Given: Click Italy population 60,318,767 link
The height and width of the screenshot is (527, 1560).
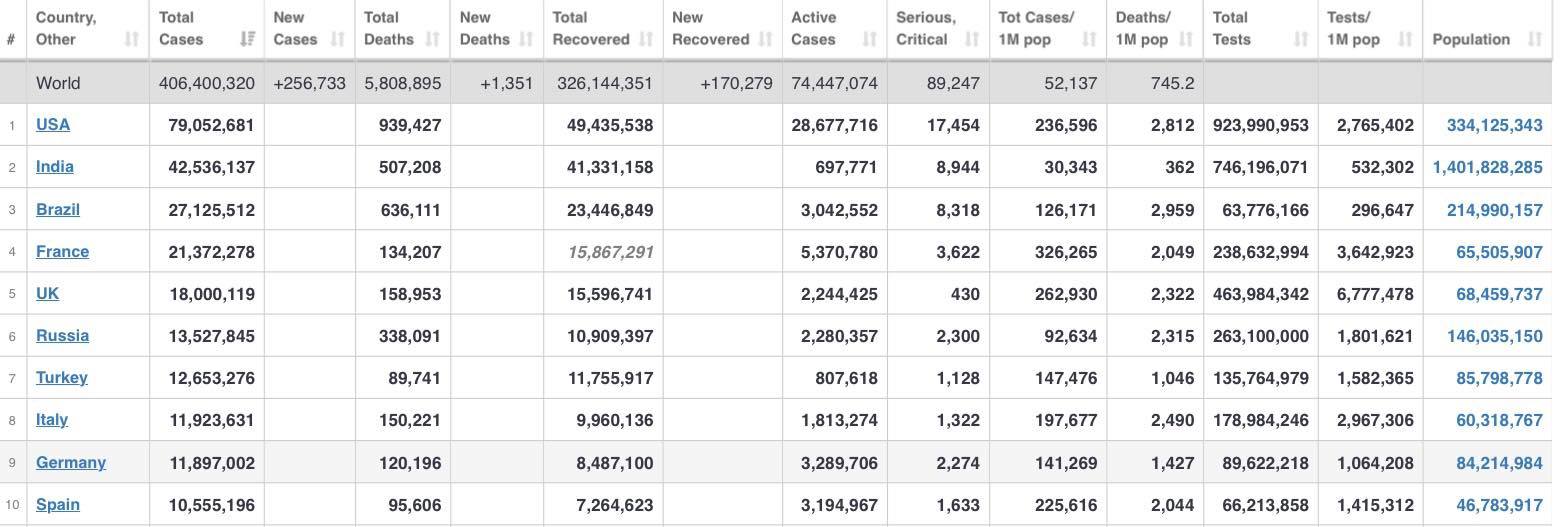Looking at the screenshot, I should click(x=1499, y=420).
